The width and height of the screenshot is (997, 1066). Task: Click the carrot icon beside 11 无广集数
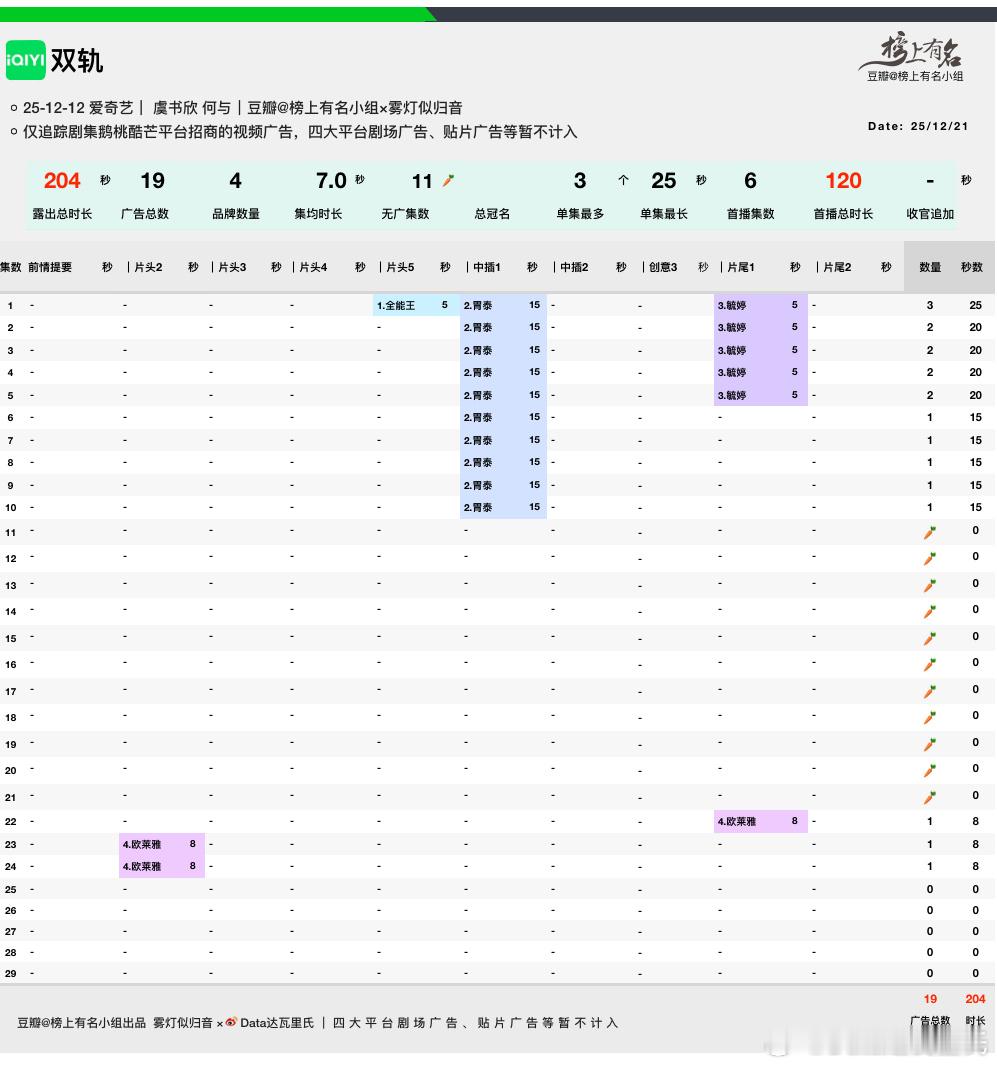click(x=449, y=180)
